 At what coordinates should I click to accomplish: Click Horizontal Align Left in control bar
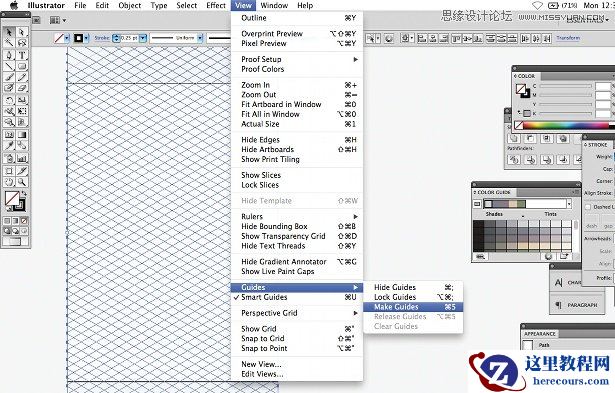pyautogui.click(x=422, y=38)
